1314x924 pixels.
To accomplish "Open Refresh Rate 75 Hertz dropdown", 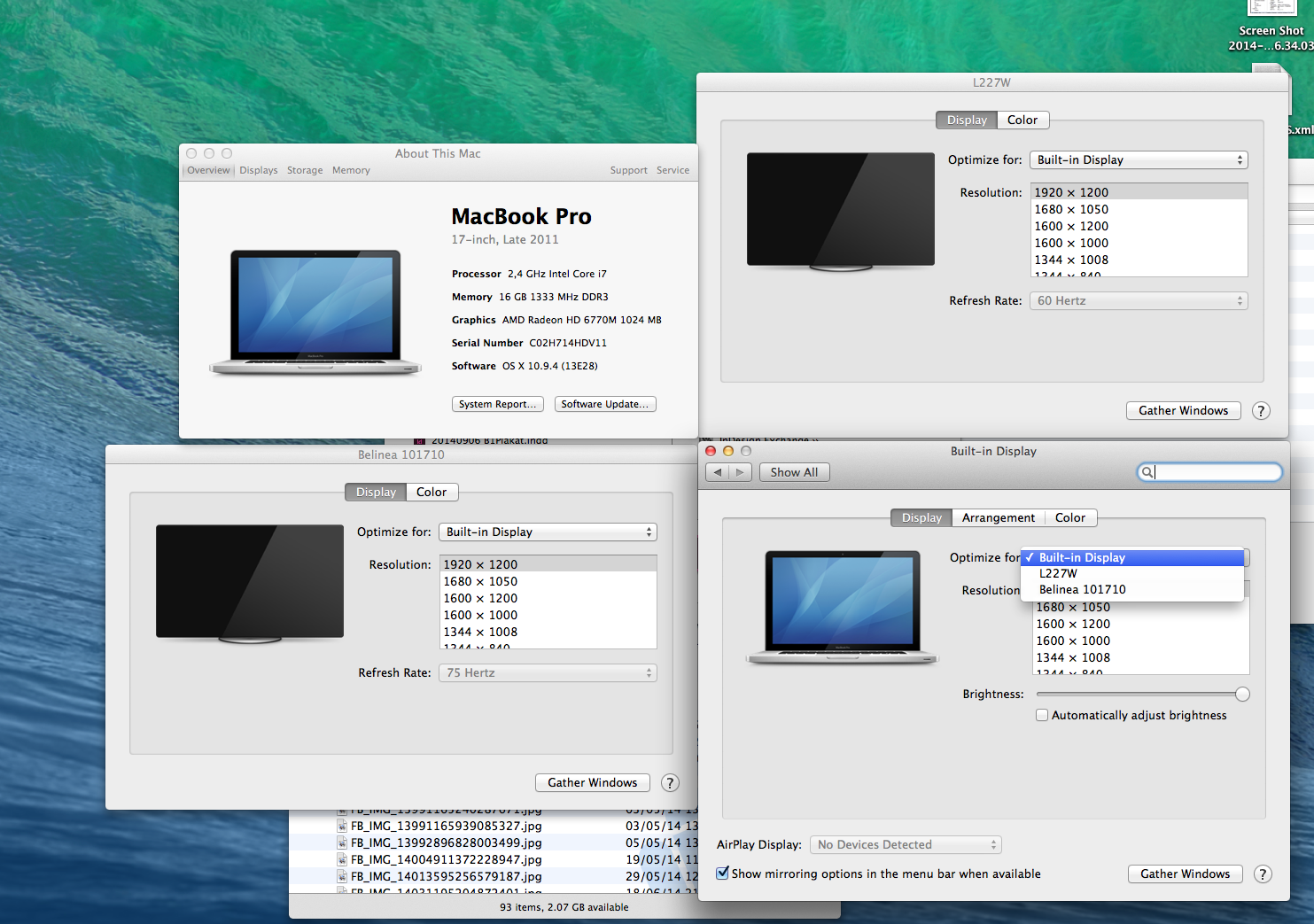I will point(548,672).
